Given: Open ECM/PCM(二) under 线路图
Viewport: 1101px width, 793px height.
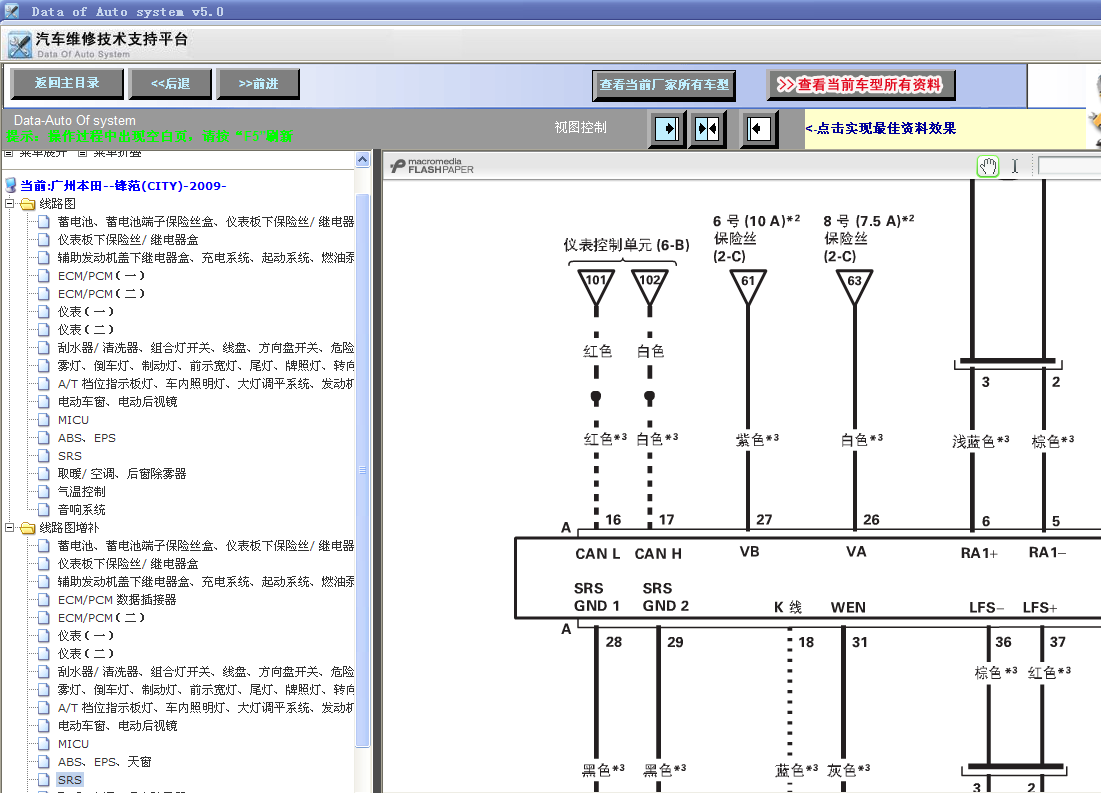Looking at the screenshot, I should tap(101, 294).
